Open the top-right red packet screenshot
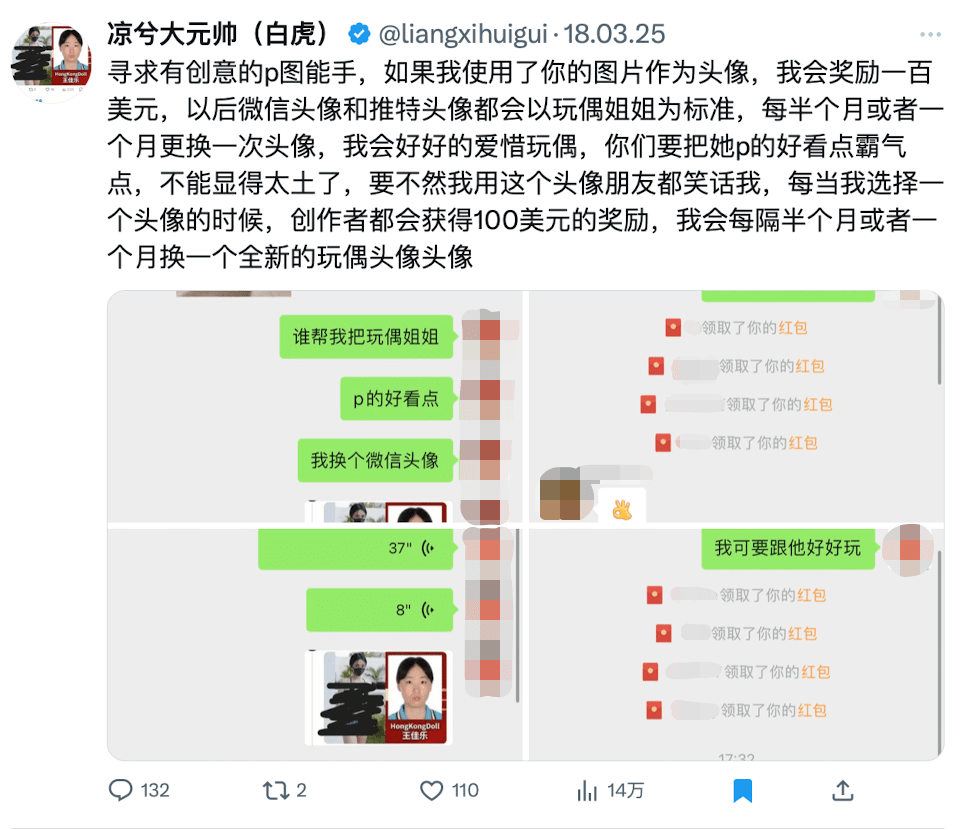 736,407
